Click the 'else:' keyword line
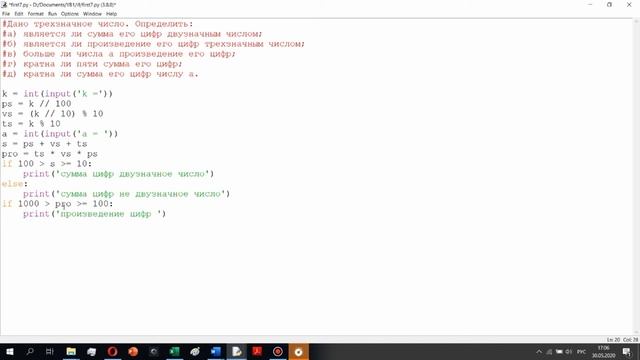Viewport: 640px width, 360px height. pyautogui.click(x=15, y=184)
